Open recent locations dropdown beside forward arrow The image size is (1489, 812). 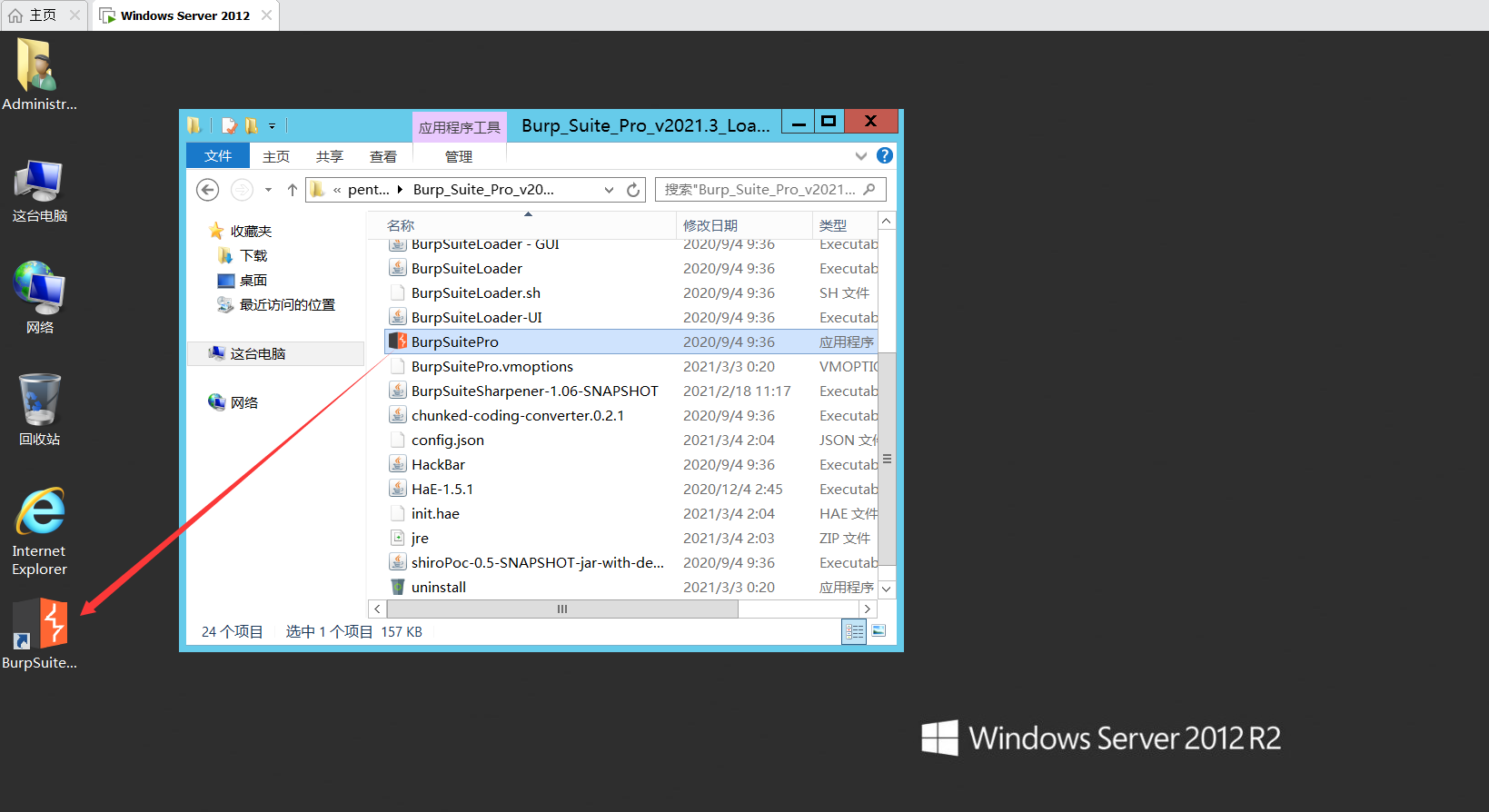[268, 190]
